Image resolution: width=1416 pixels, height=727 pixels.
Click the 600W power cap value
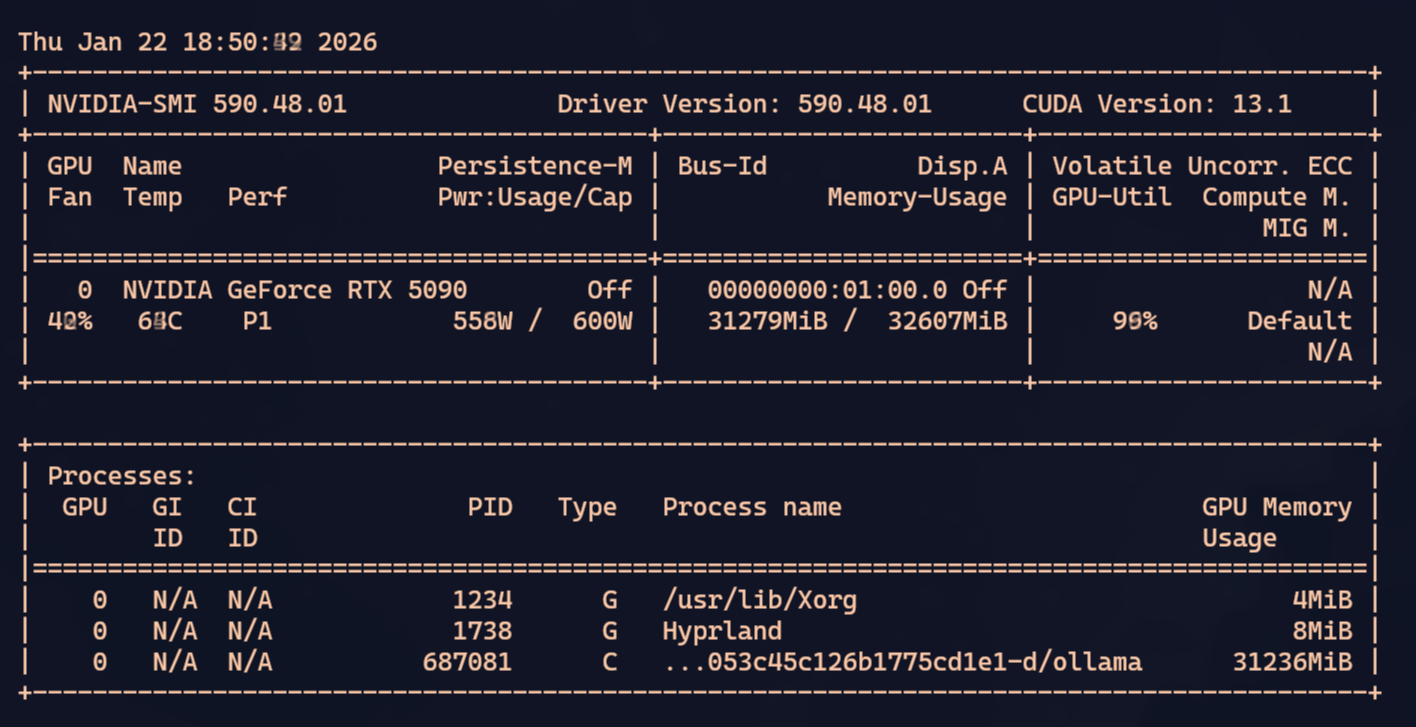click(x=602, y=321)
